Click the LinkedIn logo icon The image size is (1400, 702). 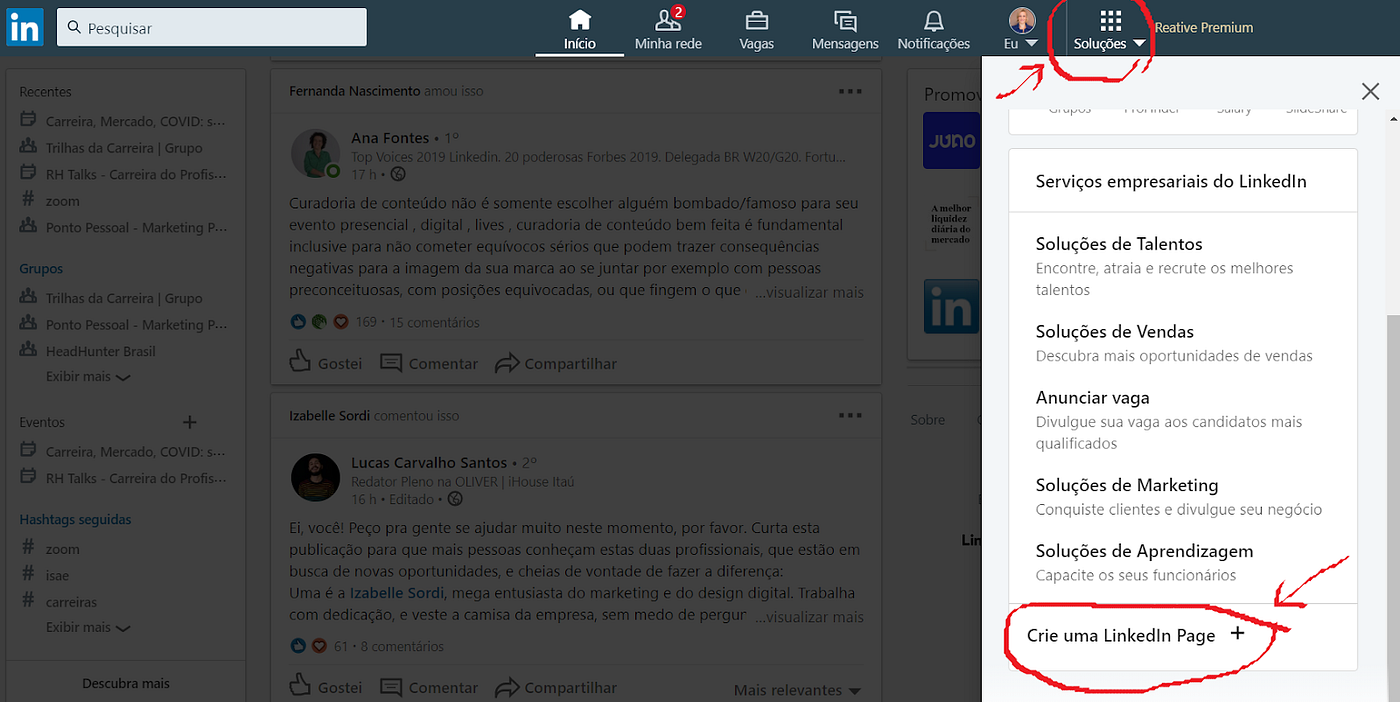(25, 27)
